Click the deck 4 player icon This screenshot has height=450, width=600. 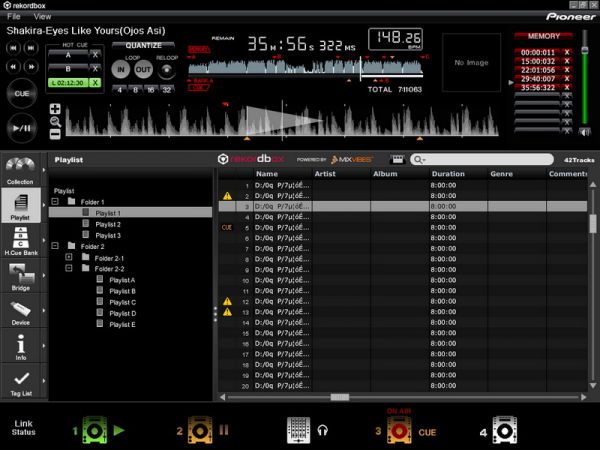coord(504,430)
